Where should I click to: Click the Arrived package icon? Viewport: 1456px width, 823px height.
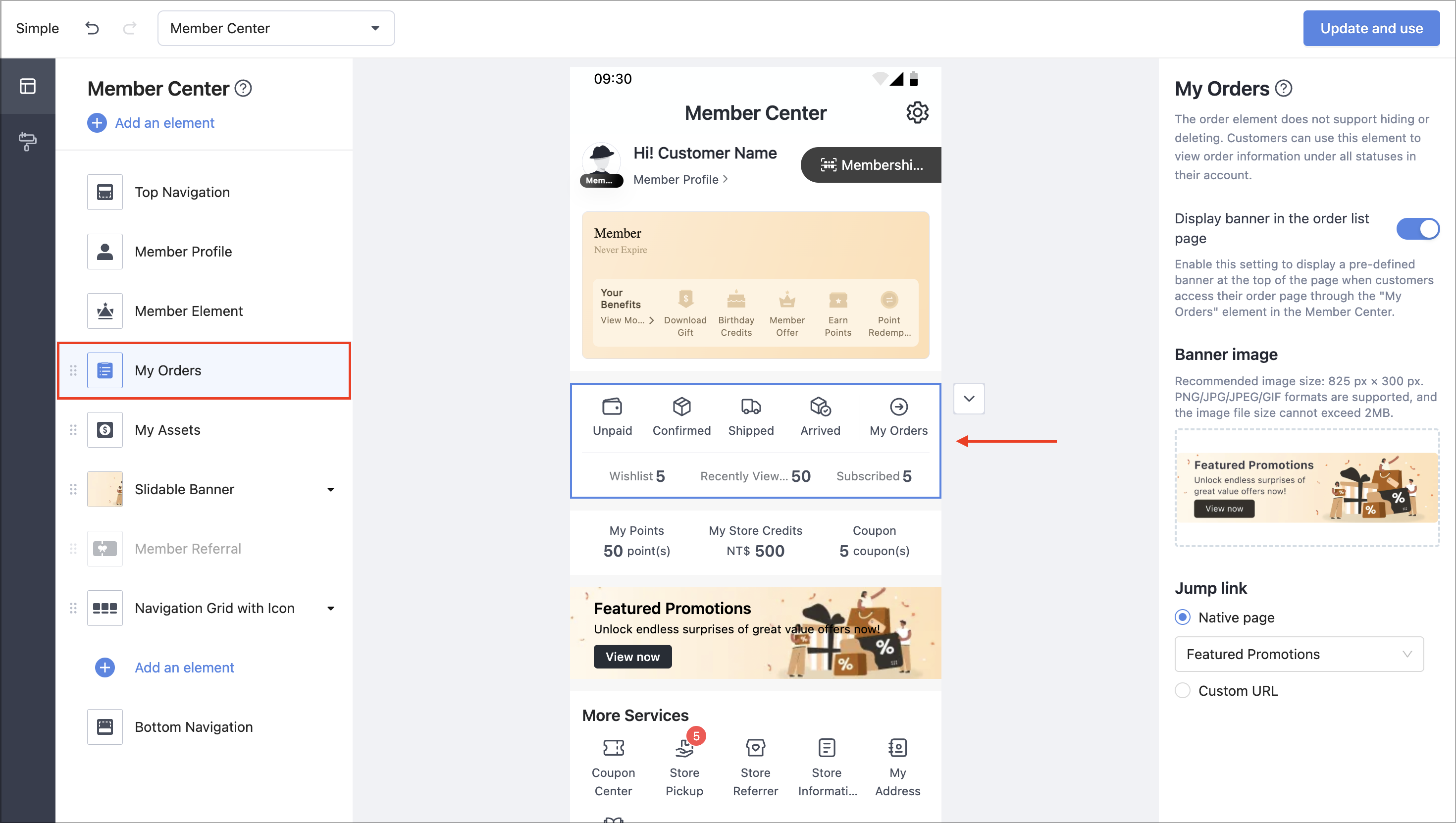point(820,407)
